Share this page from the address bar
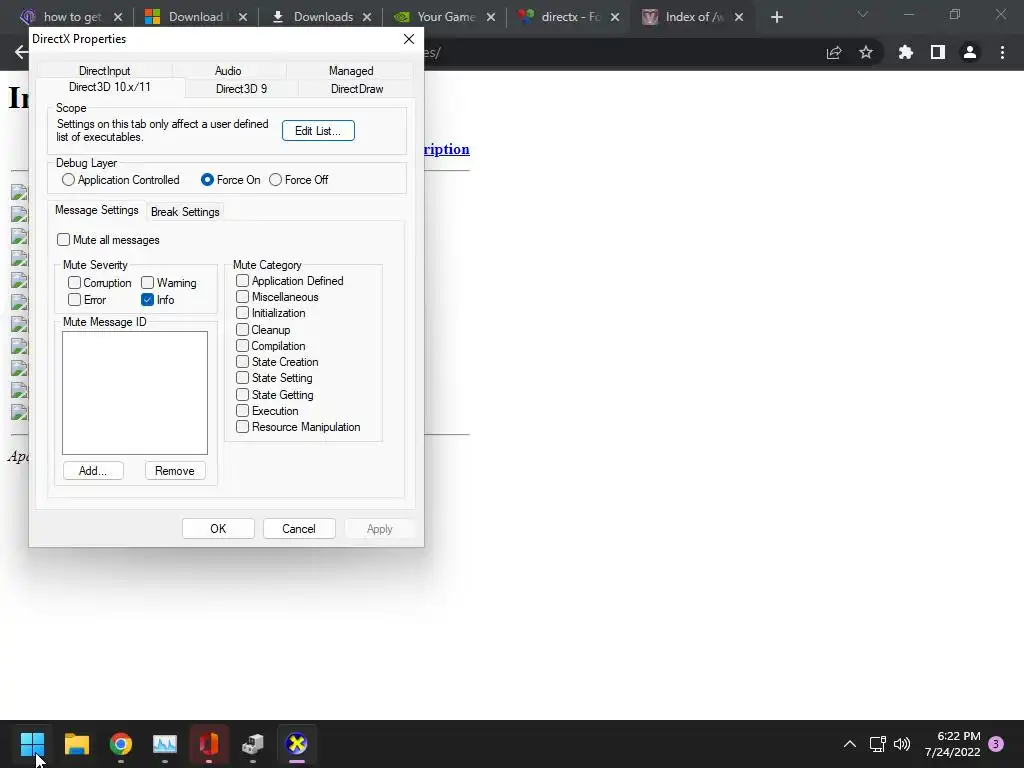 (x=834, y=52)
